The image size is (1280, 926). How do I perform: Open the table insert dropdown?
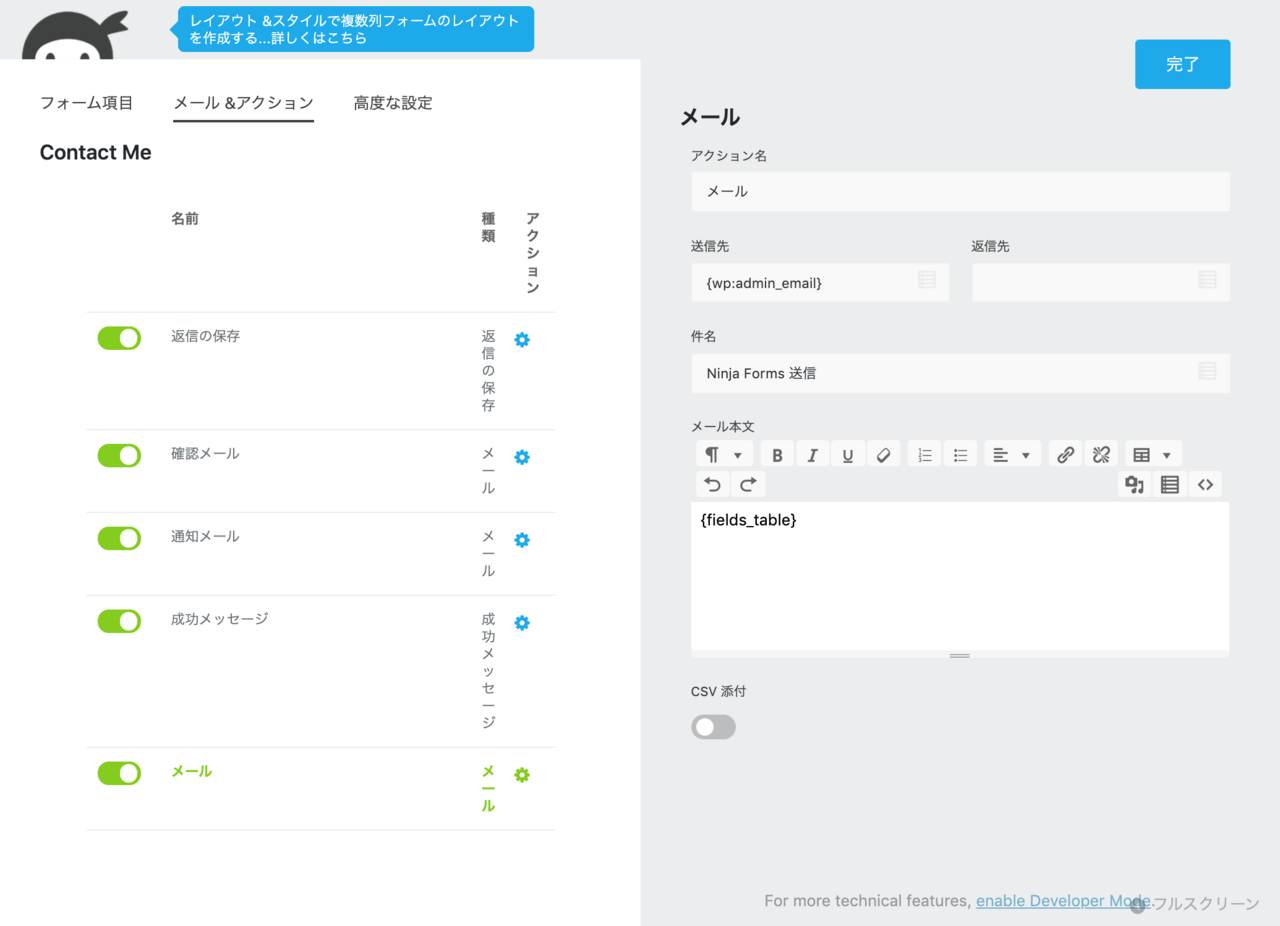(1153, 455)
